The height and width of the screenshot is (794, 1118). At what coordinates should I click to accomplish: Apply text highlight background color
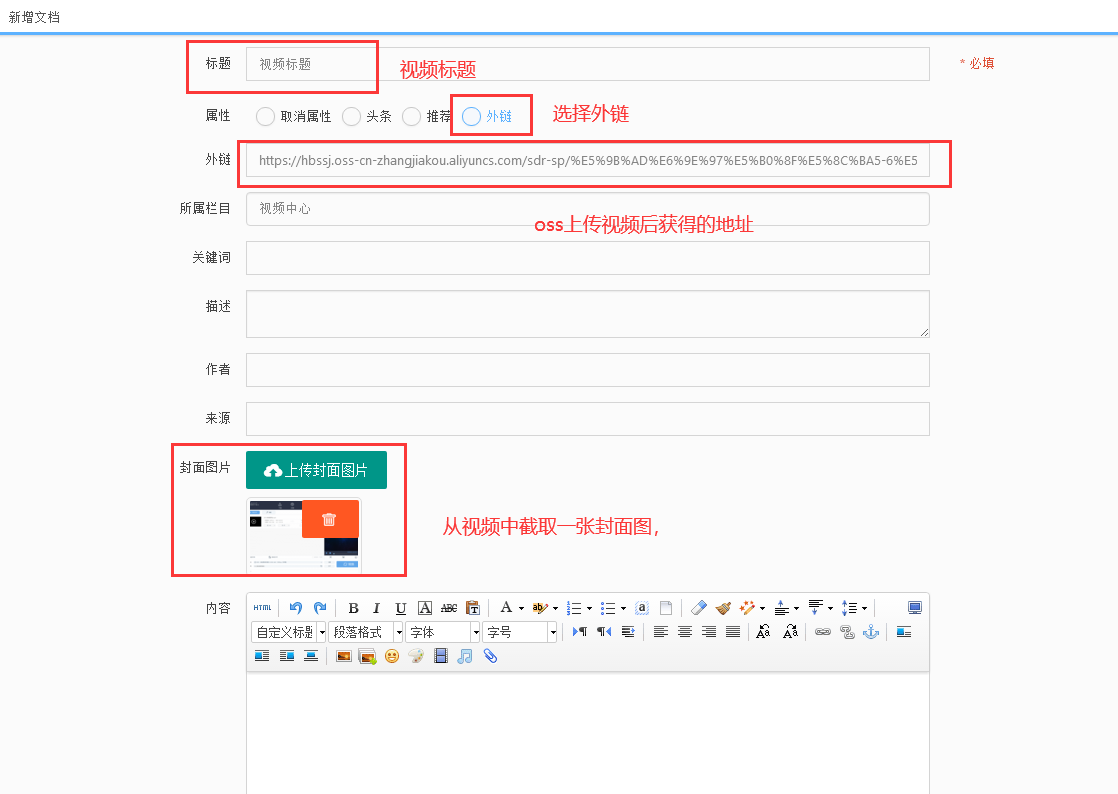click(x=540, y=608)
